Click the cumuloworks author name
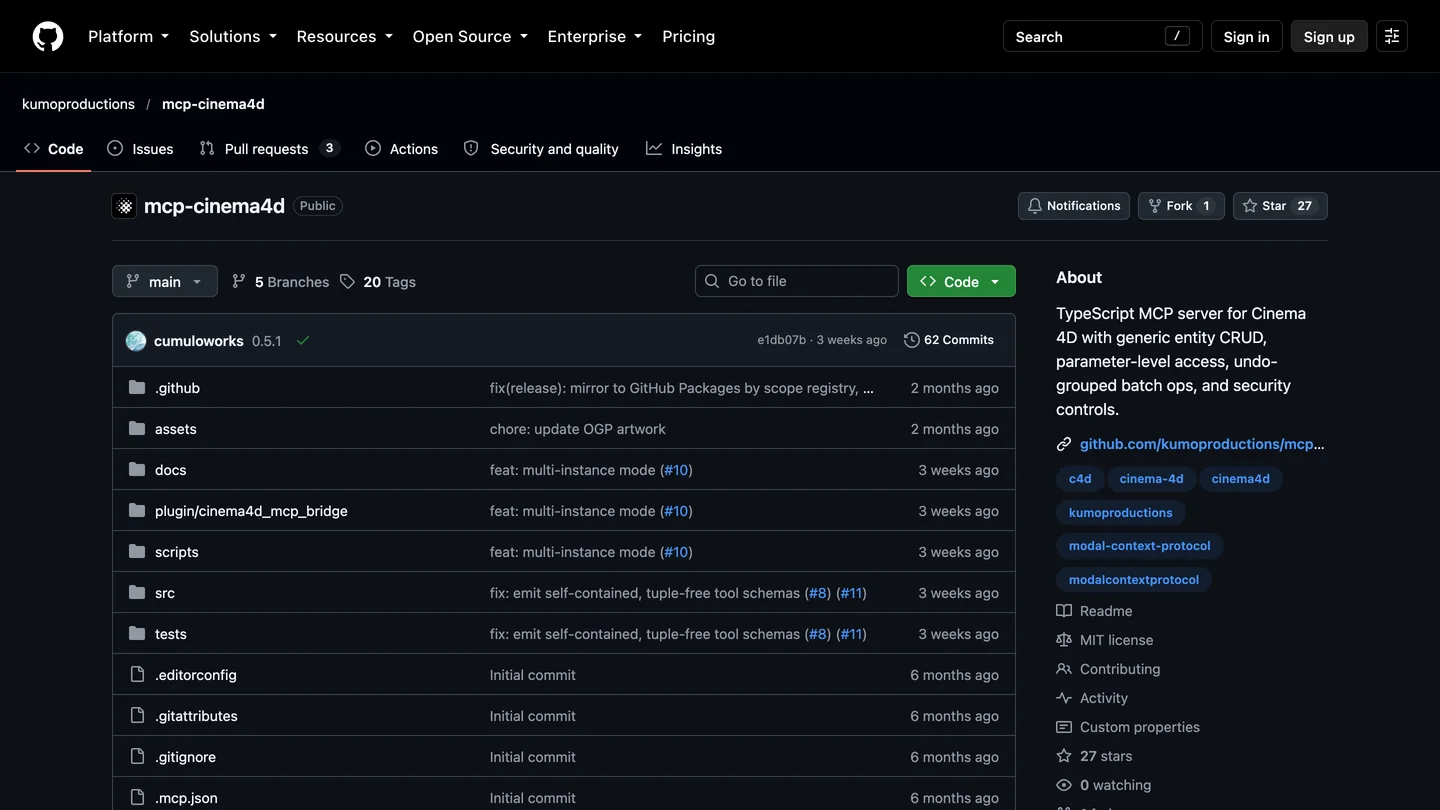The image size is (1440, 810). [198, 341]
